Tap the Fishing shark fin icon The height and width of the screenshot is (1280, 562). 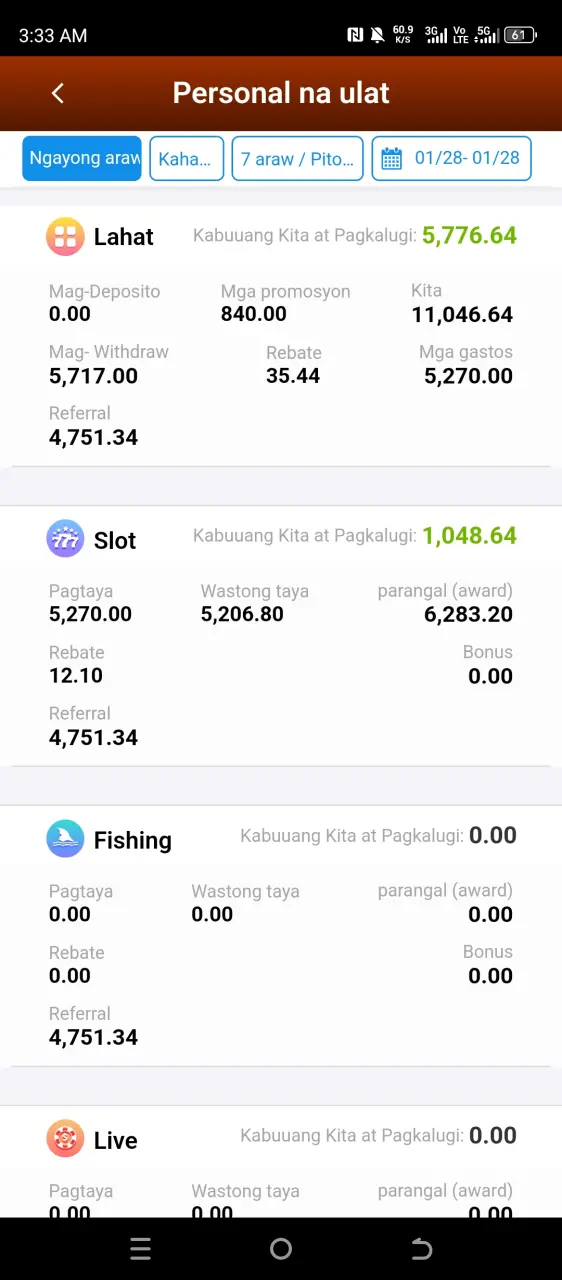(x=65, y=839)
